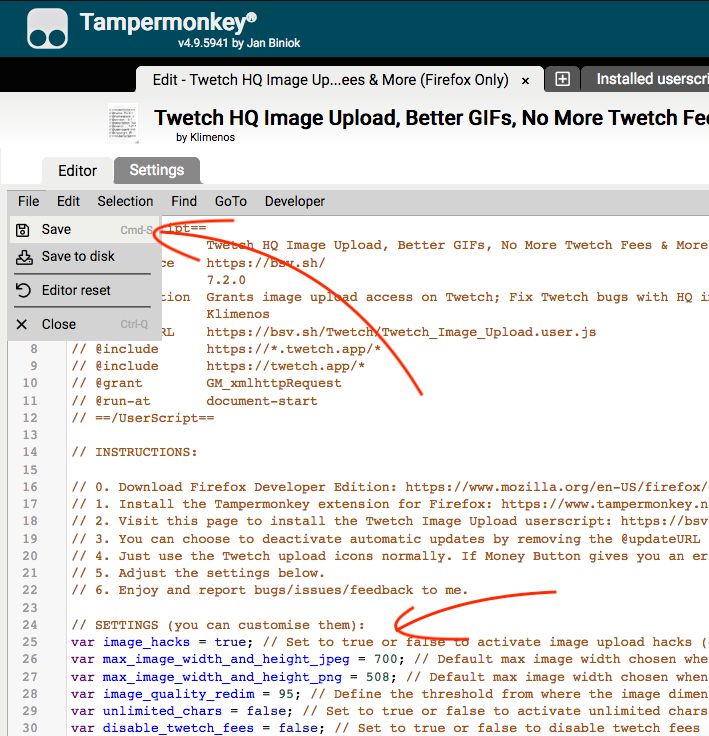Click the https://twetch.app/* include value

click(285, 366)
